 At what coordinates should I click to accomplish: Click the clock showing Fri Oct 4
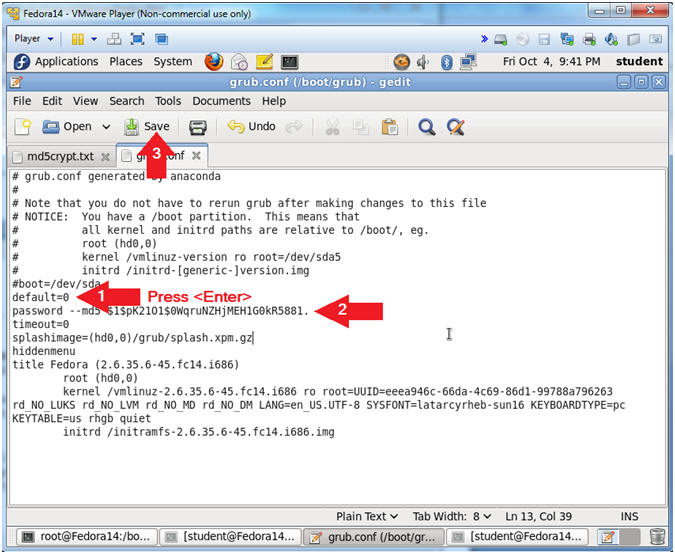(551, 62)
